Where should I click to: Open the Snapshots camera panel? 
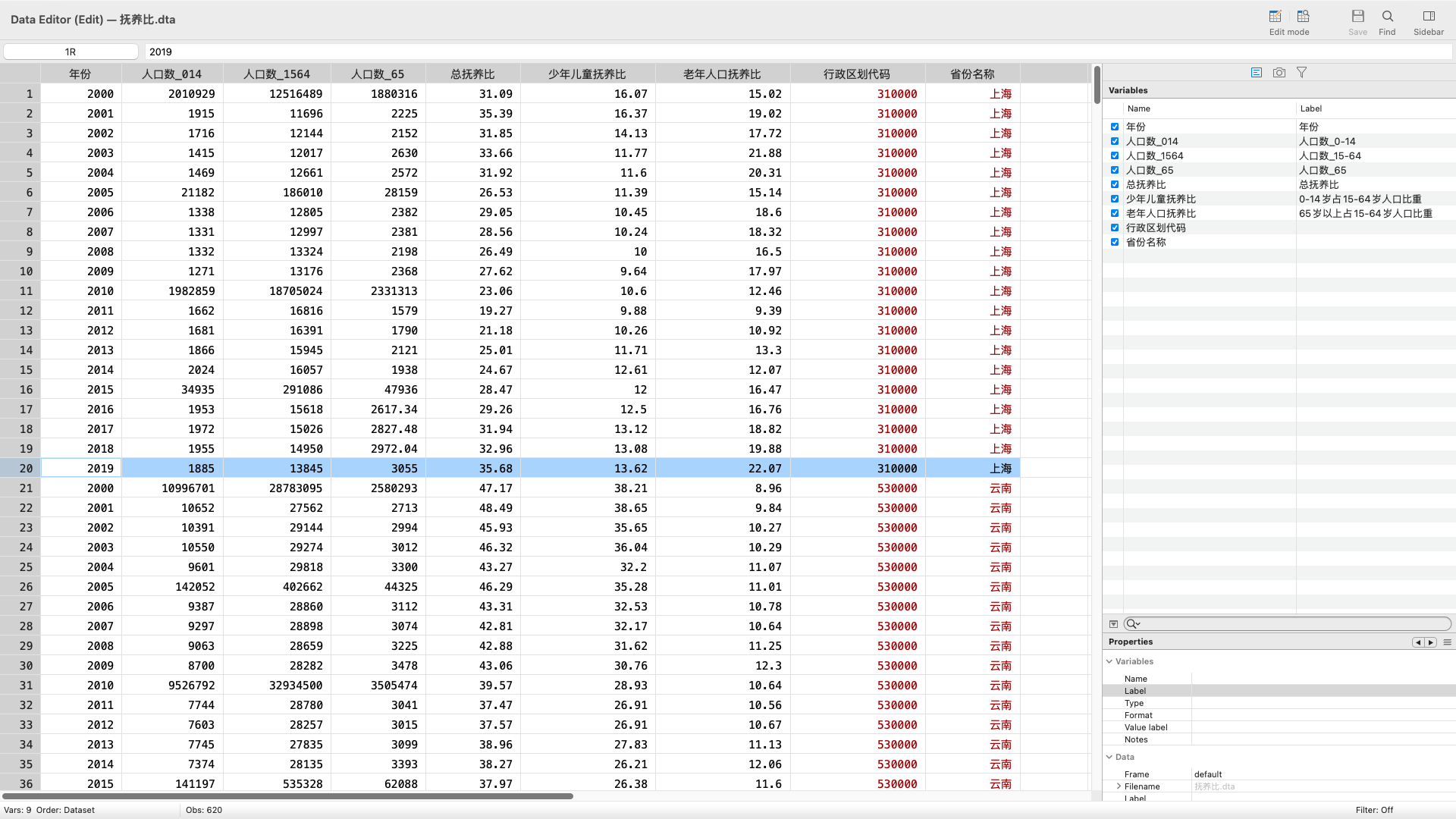(1279, 73)
